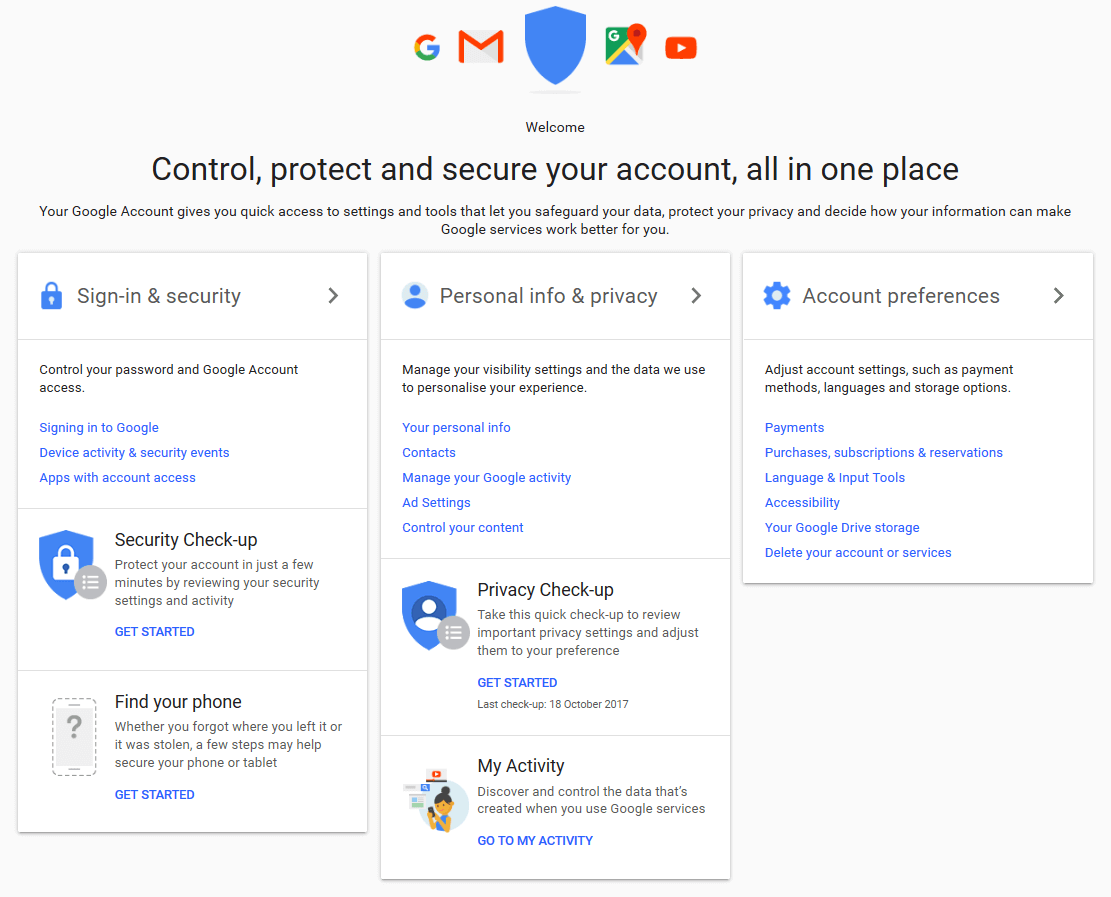Click the My Activity illustration
Viewport: 1111px width, 897px height.
[436, 800]
